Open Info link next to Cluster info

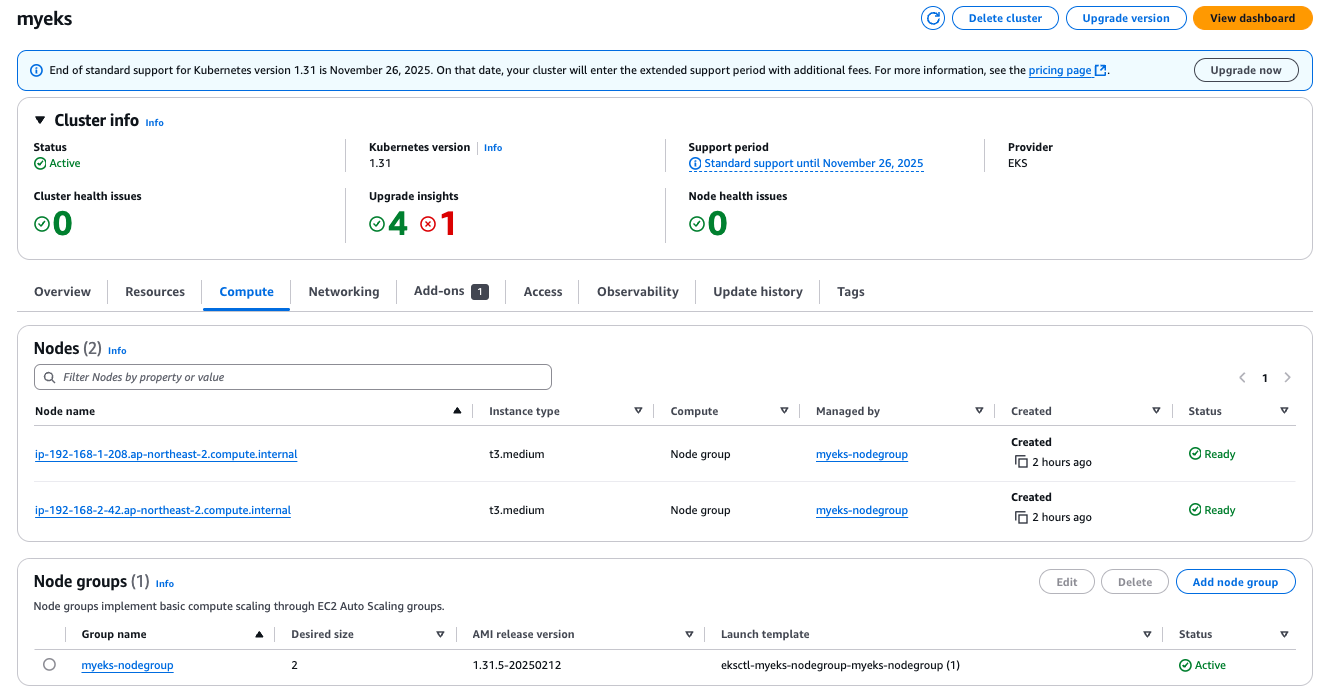point(154,122)
